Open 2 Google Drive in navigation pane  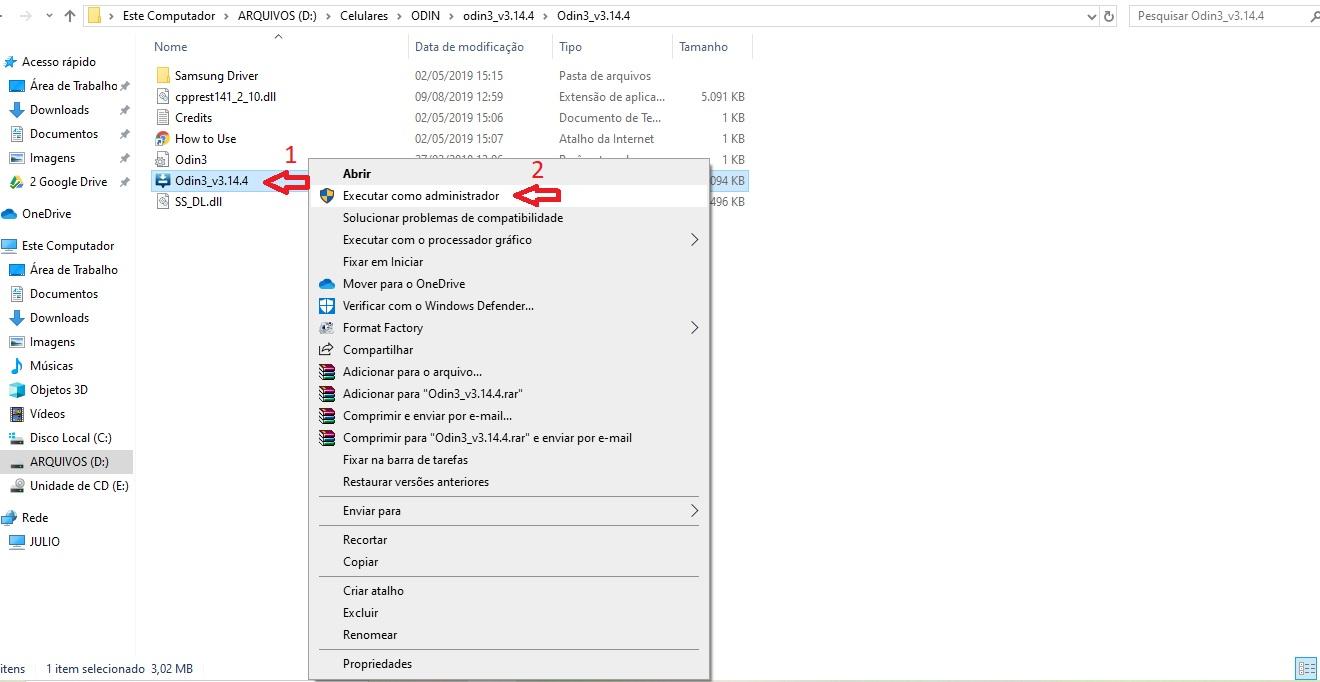pos(68,182)
